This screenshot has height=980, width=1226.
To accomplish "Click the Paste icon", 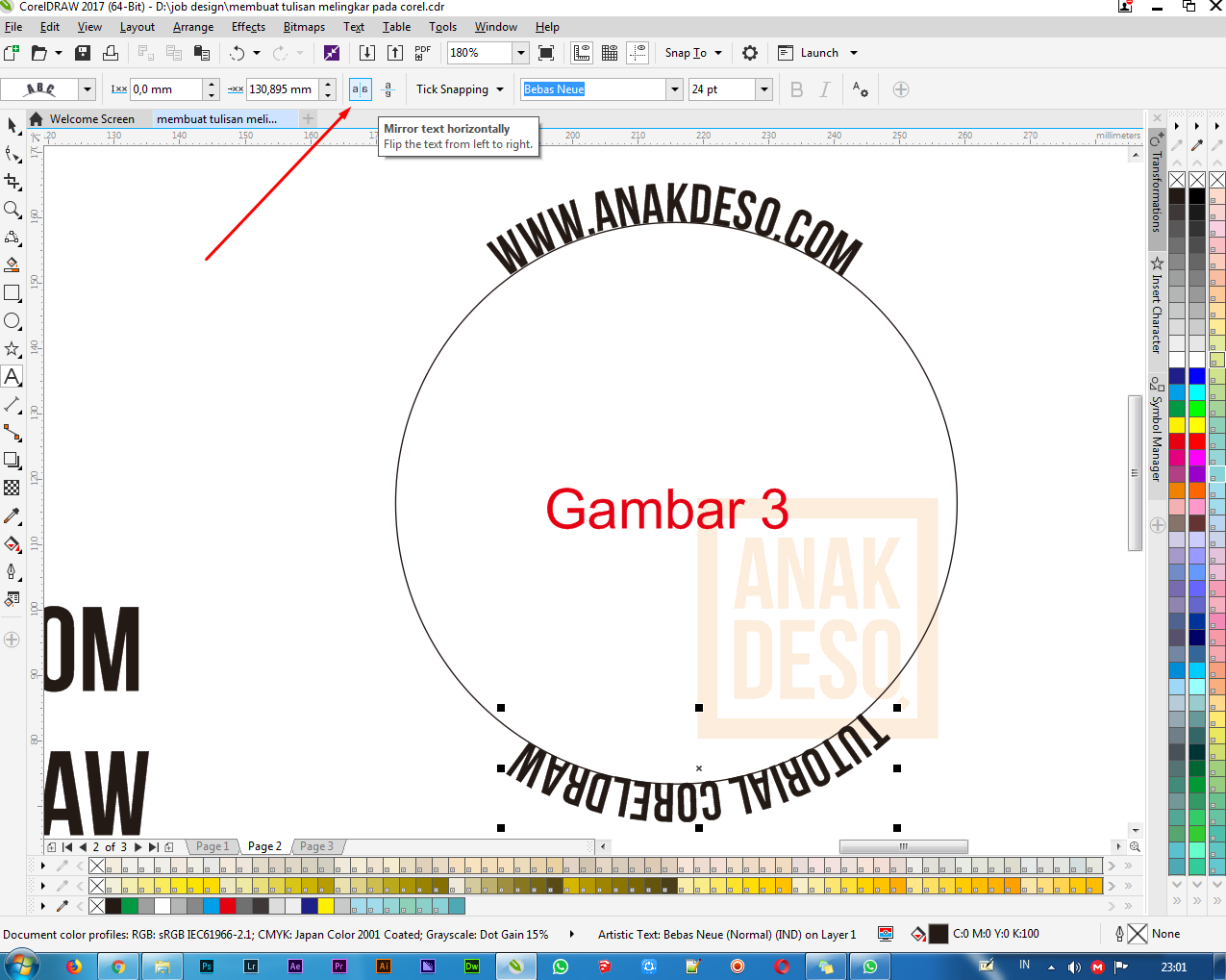I will 202,53.
